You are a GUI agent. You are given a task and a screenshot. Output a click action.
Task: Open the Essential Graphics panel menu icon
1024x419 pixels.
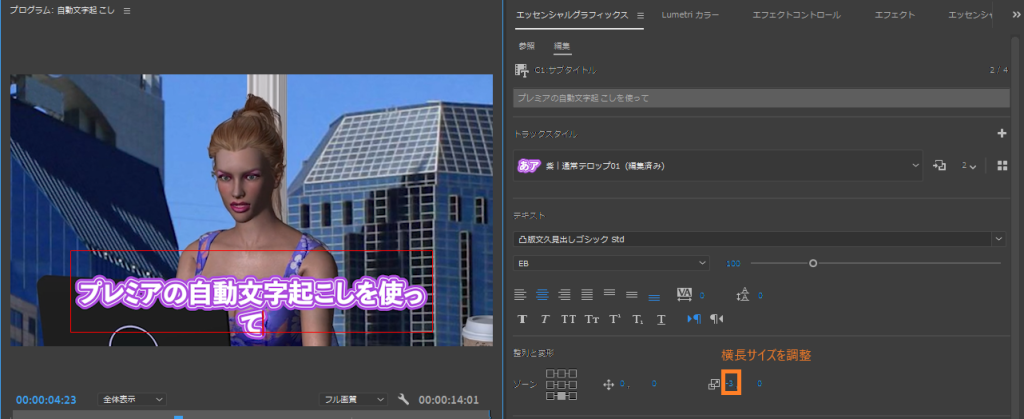[641, 15]
